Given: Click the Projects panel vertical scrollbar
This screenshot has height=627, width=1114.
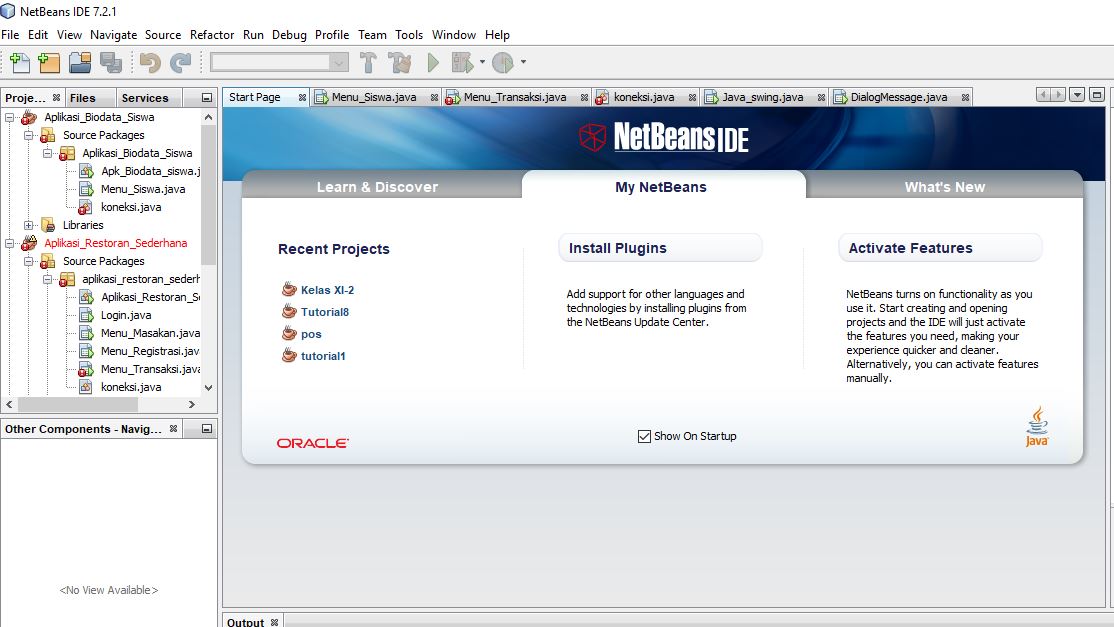Looking at the screenshot, I should (208, 195).
